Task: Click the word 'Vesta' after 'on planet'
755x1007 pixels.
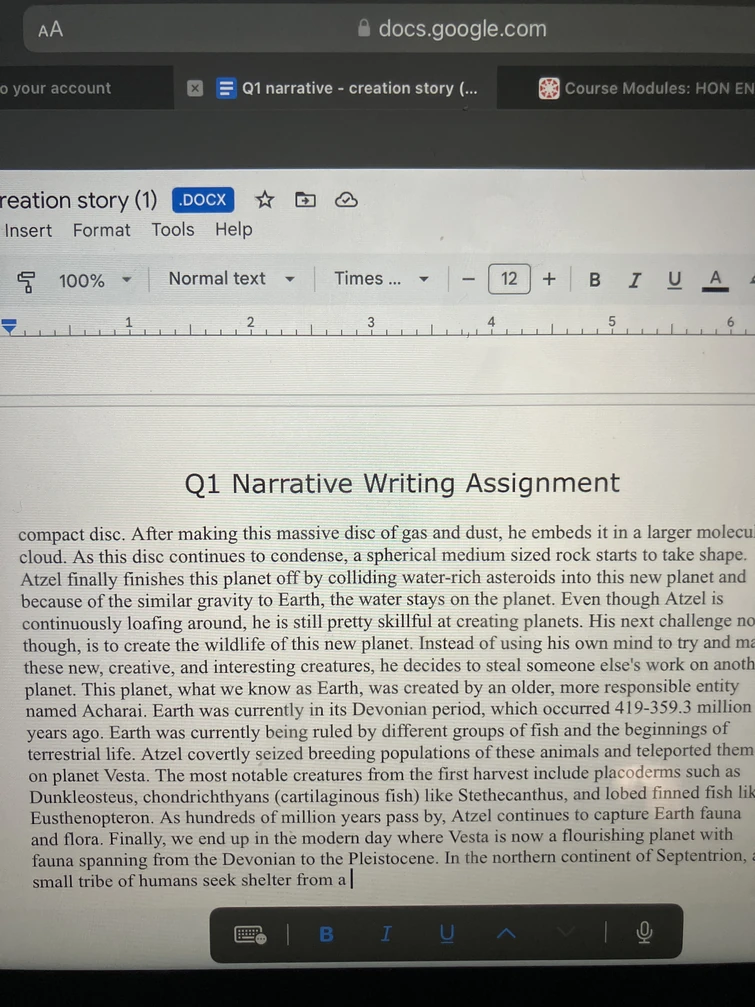Action: [x=126, y=776]
